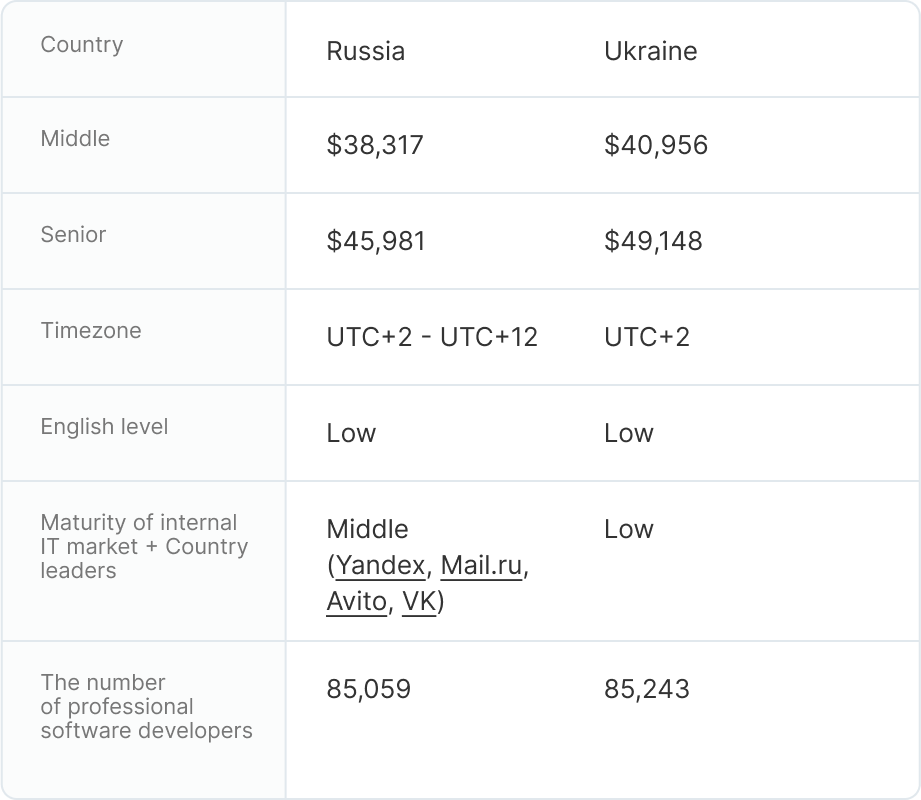921x800 pixels.
Task: Click the VK link
Action: coord(418,601)
